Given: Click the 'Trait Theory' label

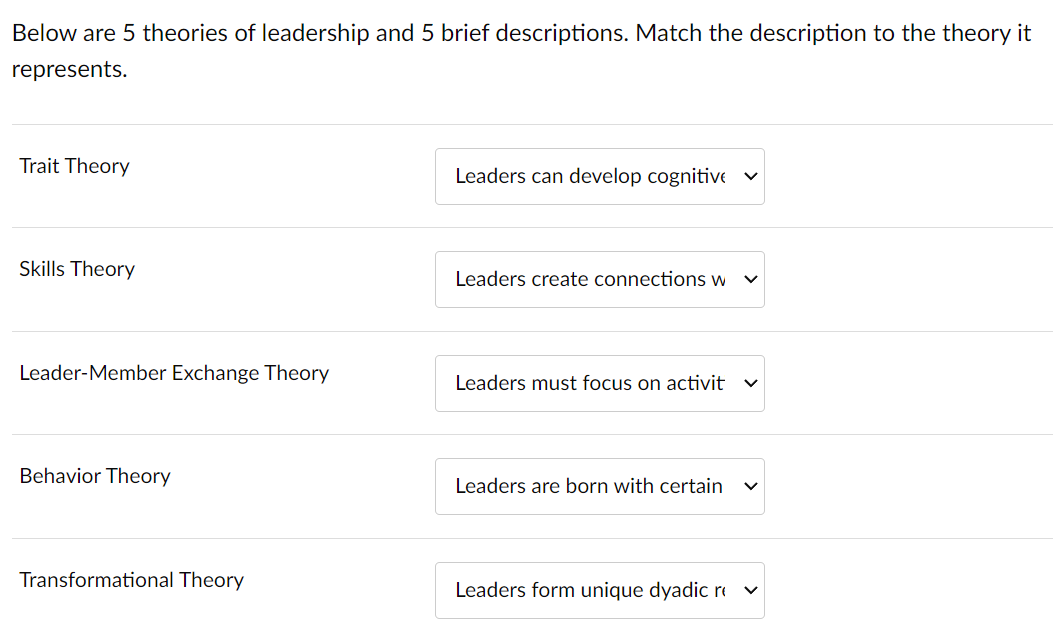Looking at the screenshot, I should point(74,165).
